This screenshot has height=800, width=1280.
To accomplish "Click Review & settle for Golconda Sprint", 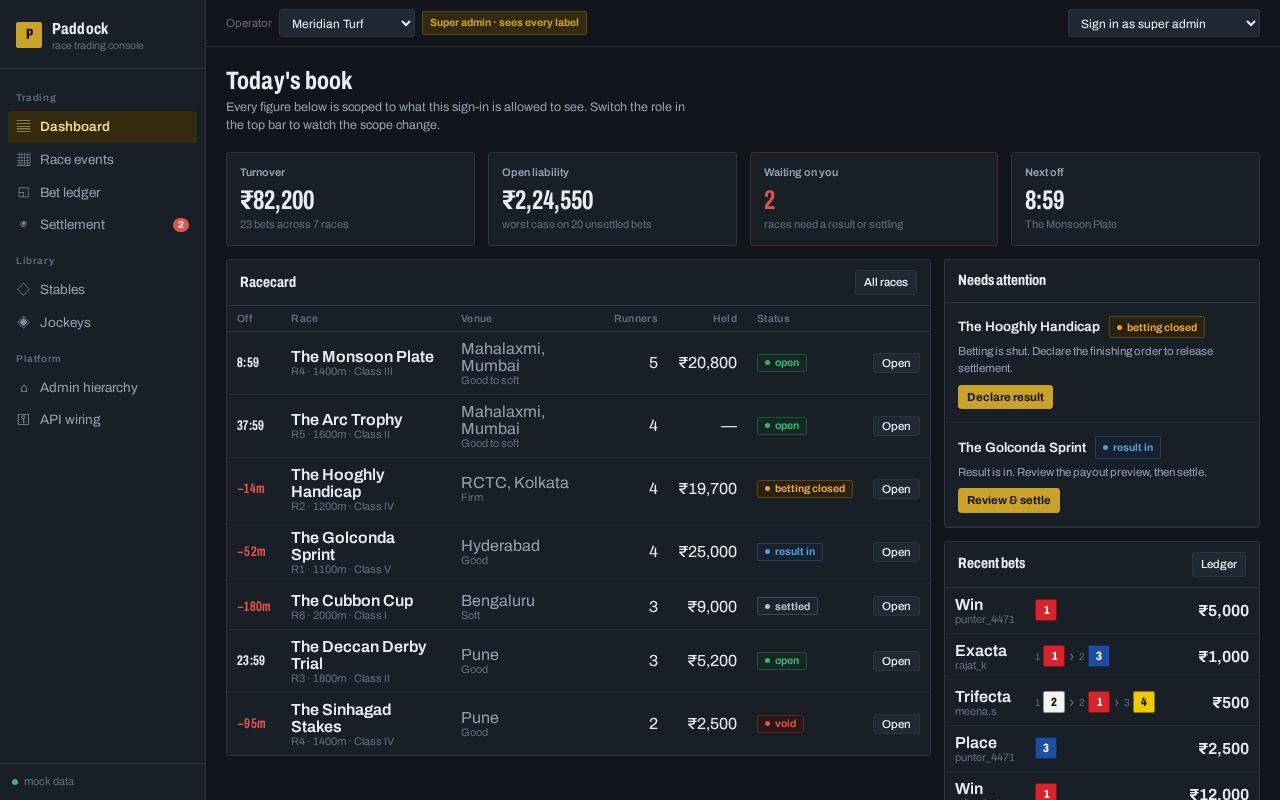I will (1008, 500).
